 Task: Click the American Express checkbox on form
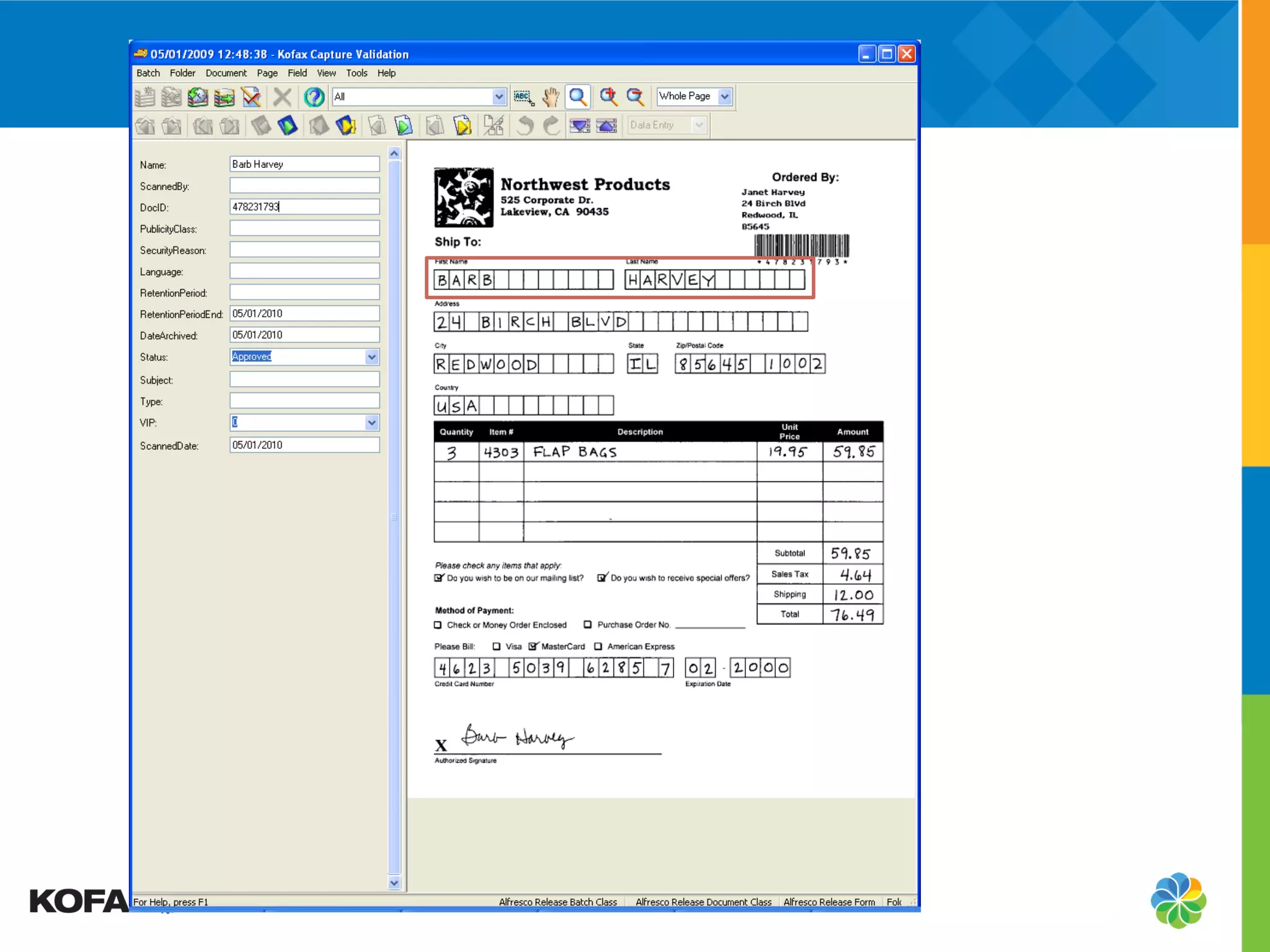point(598,646)
